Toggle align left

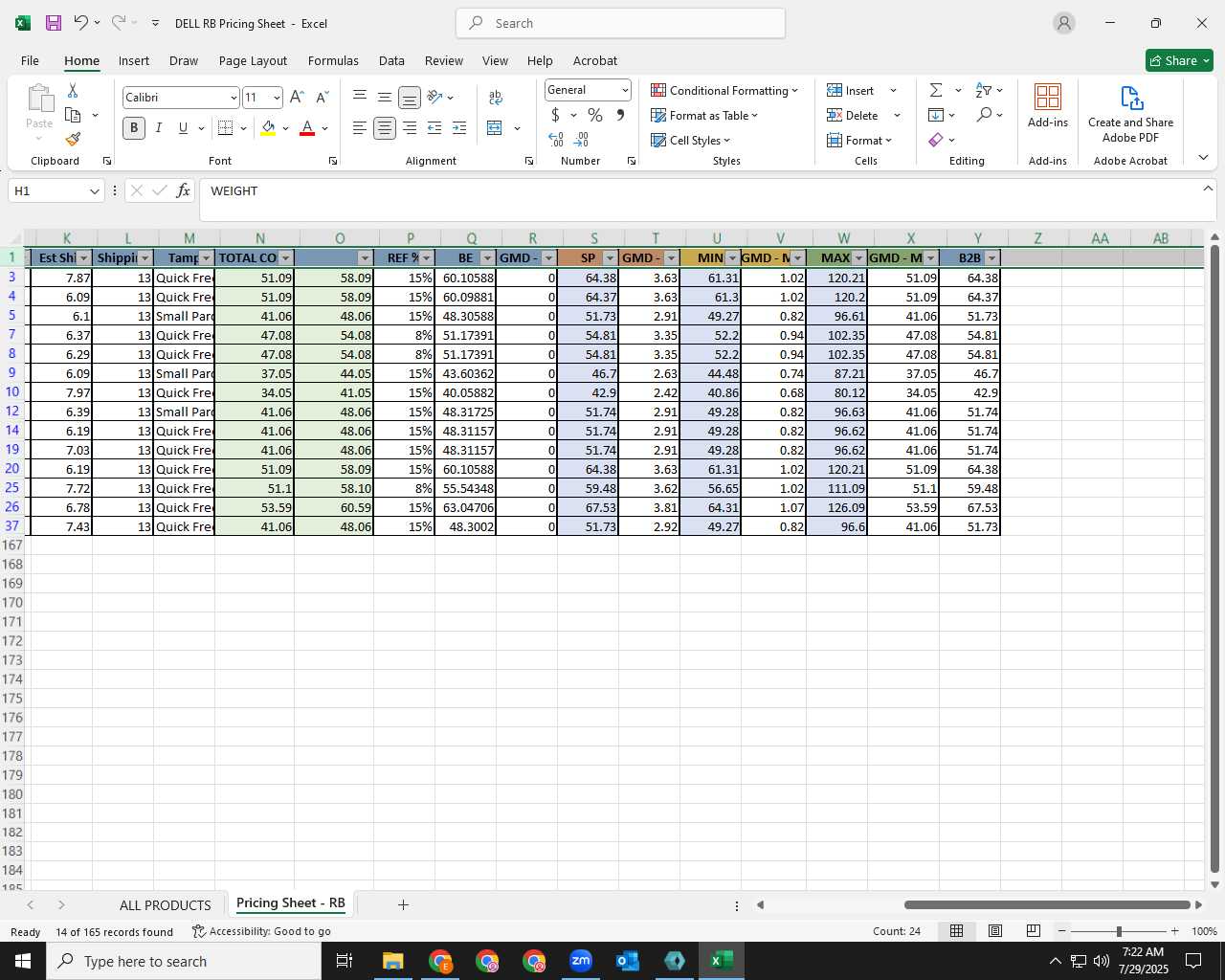tap(360, 128)
